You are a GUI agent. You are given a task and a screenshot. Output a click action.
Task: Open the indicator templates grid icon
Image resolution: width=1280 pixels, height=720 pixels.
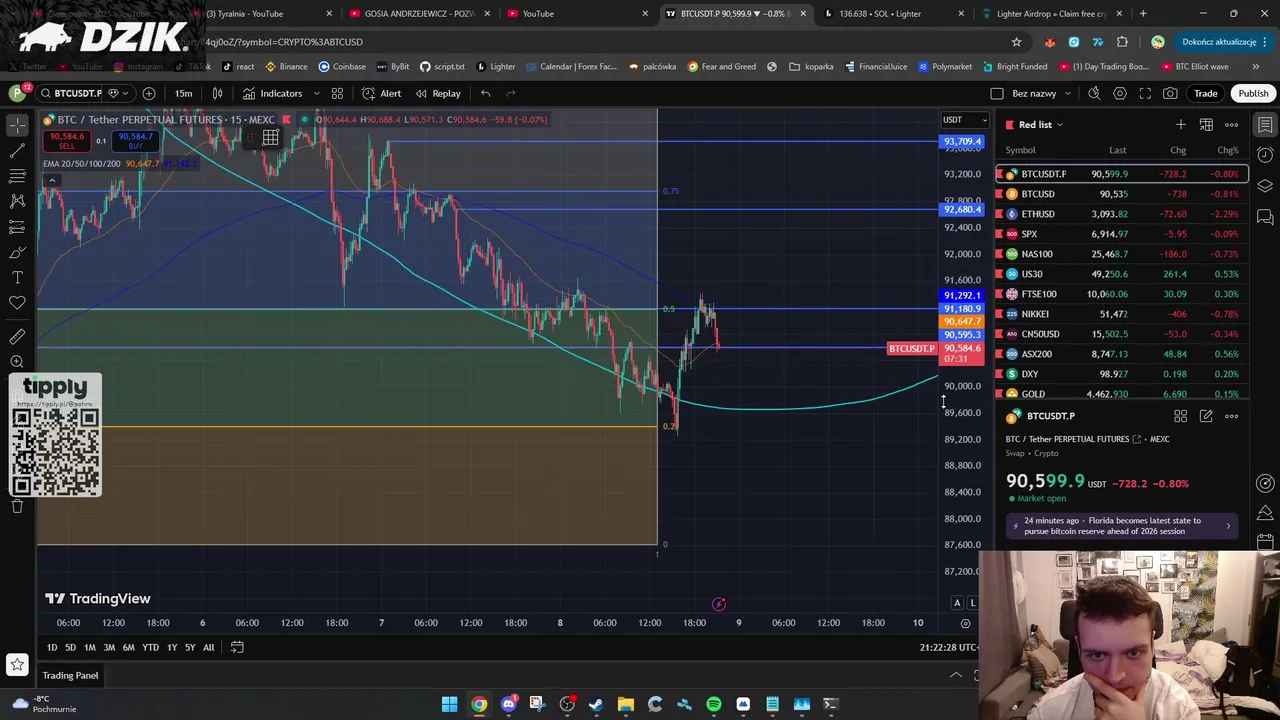pyautogui.click(x=337, y=93)
